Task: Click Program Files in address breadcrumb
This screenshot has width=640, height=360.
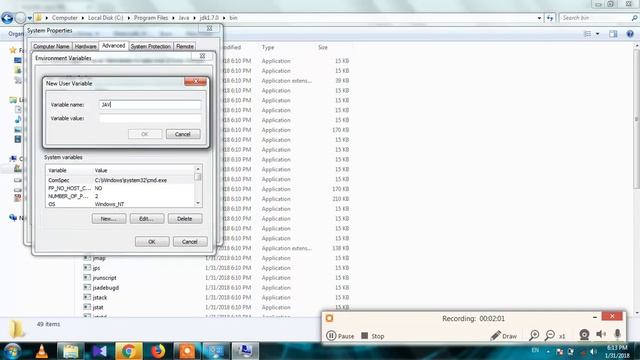Action: [x=151, y=18]
